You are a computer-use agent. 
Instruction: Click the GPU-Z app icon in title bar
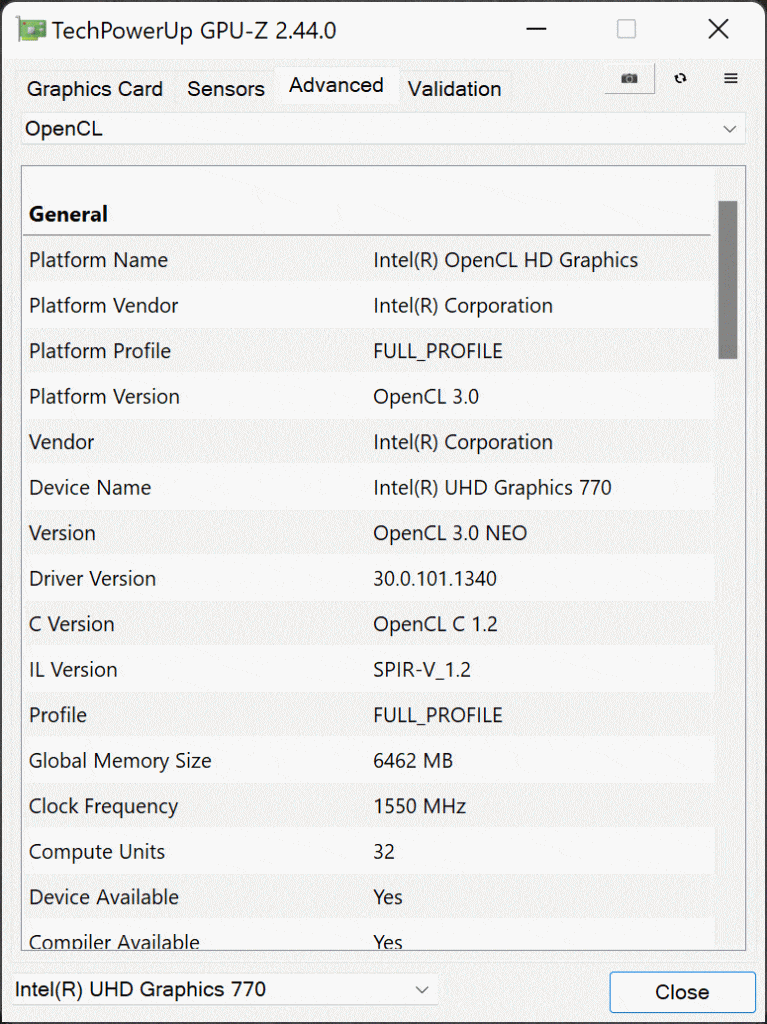tap(31, 30)
